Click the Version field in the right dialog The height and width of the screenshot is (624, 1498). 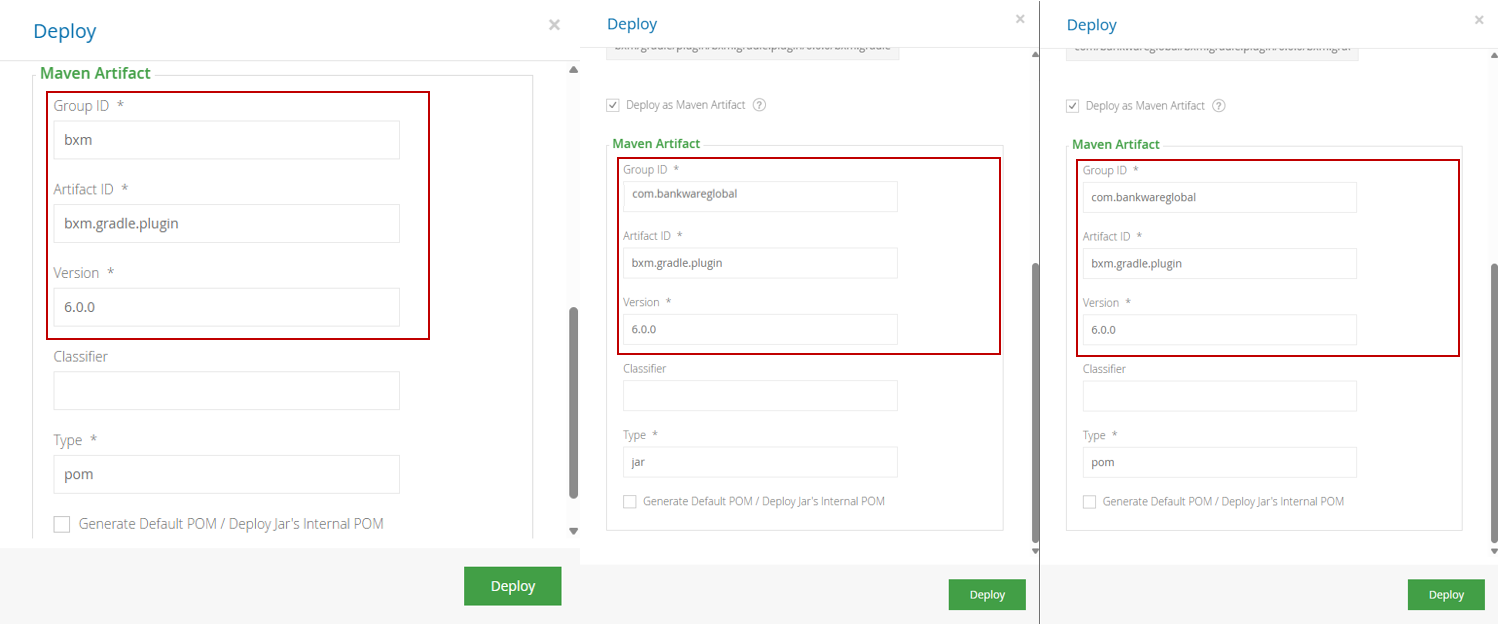(x=1218, y=330)
